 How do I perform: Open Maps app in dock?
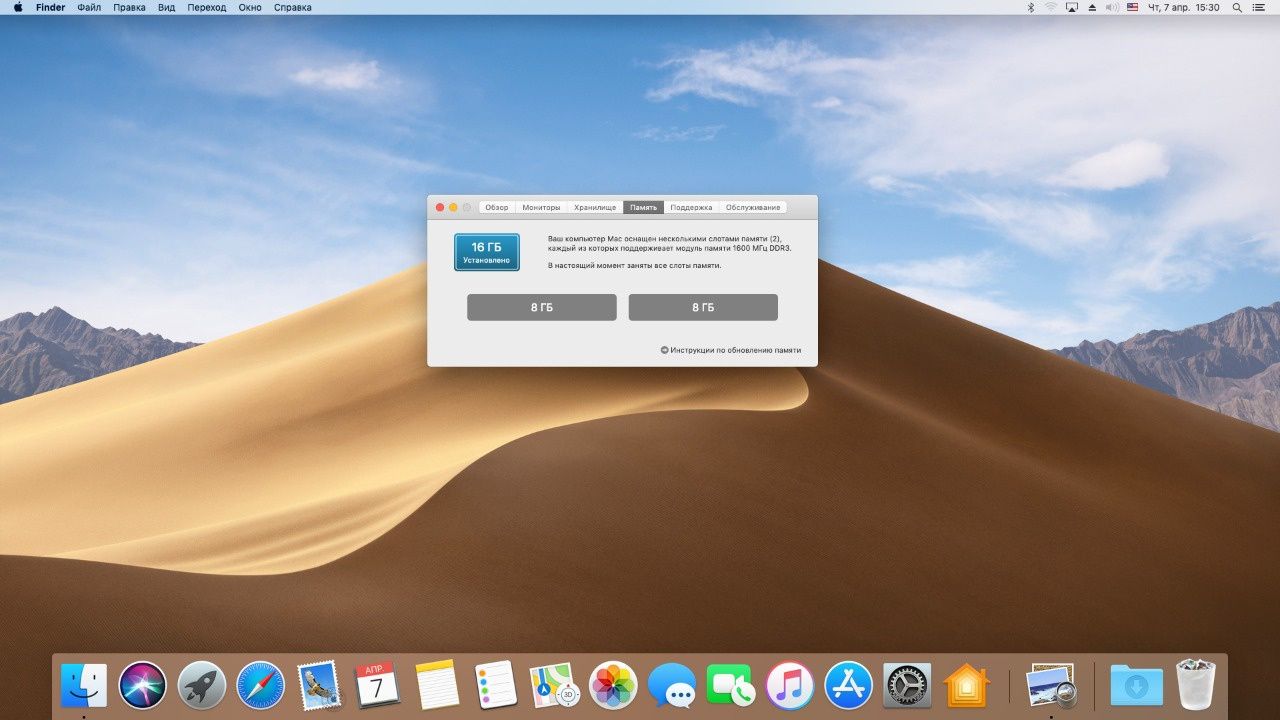pyautogui.click(x=554, y=685)
